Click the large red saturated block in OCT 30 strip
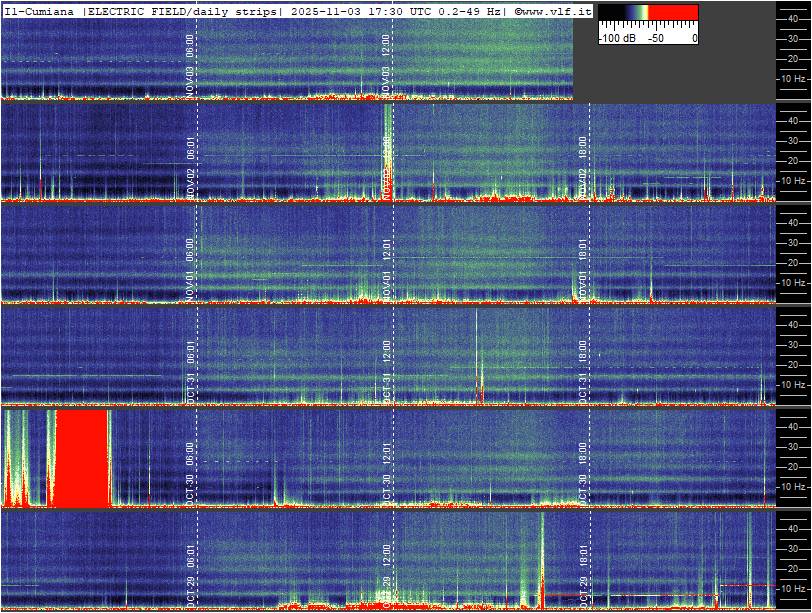Viewport: 812px width, 613px height. (x=80, y=458)
